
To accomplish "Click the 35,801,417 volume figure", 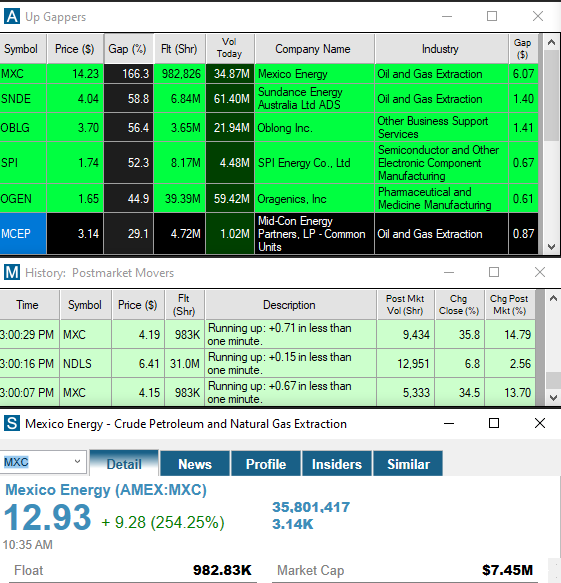I will point(311,507).
